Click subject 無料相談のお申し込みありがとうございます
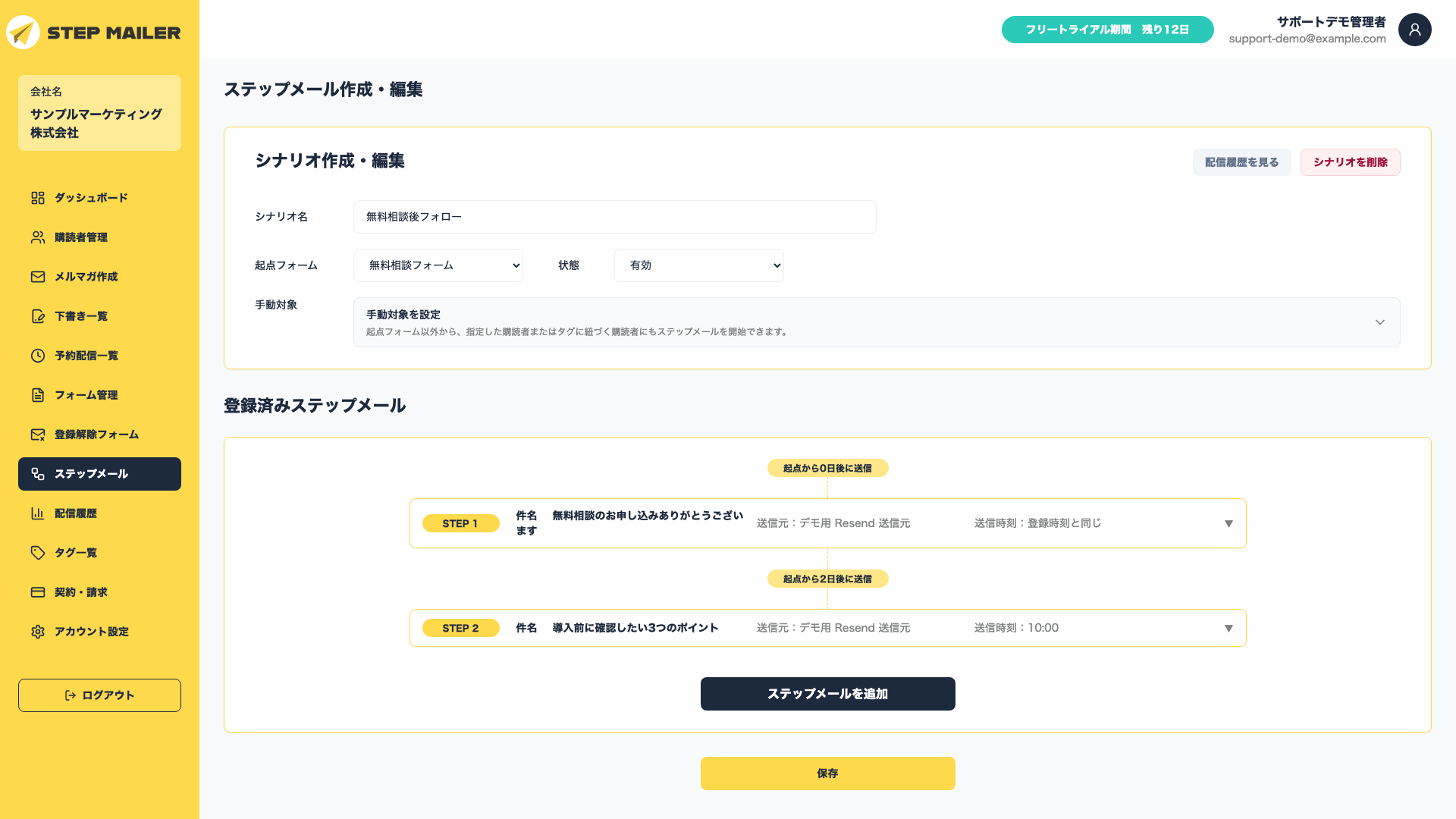1456x819 pixels. click(x=629, y=523)
